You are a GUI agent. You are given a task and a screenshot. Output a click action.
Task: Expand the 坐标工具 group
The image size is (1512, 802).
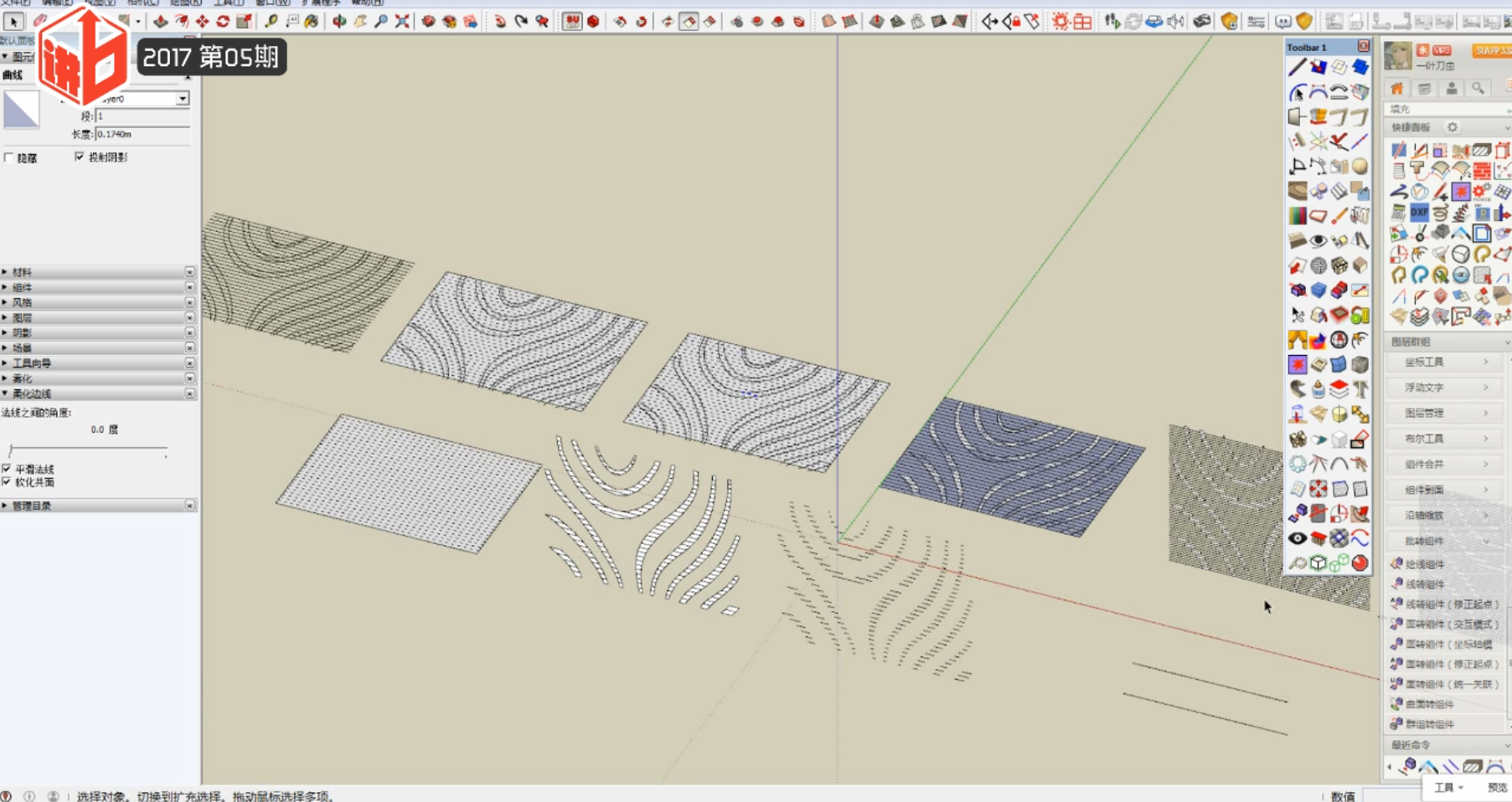(1446, 362)
